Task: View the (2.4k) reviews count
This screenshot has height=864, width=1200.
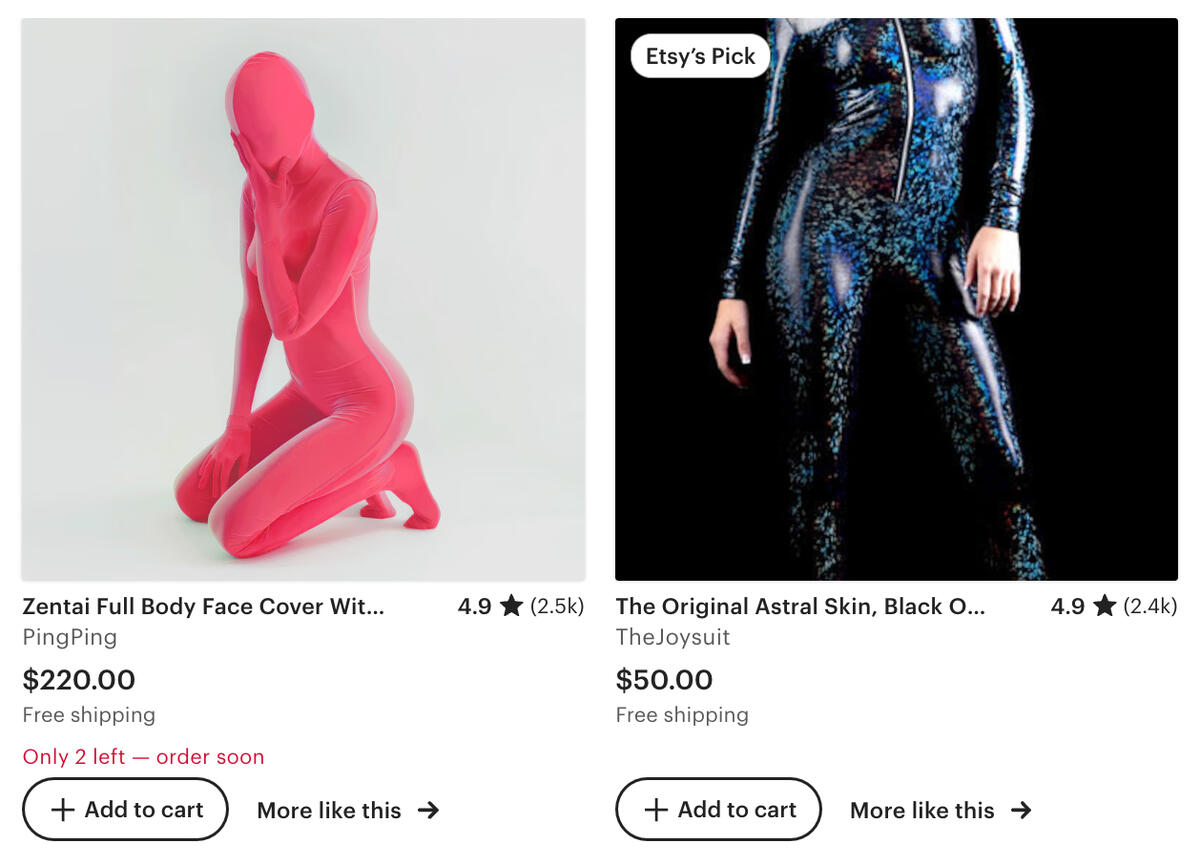Action: pos(1150,606)
